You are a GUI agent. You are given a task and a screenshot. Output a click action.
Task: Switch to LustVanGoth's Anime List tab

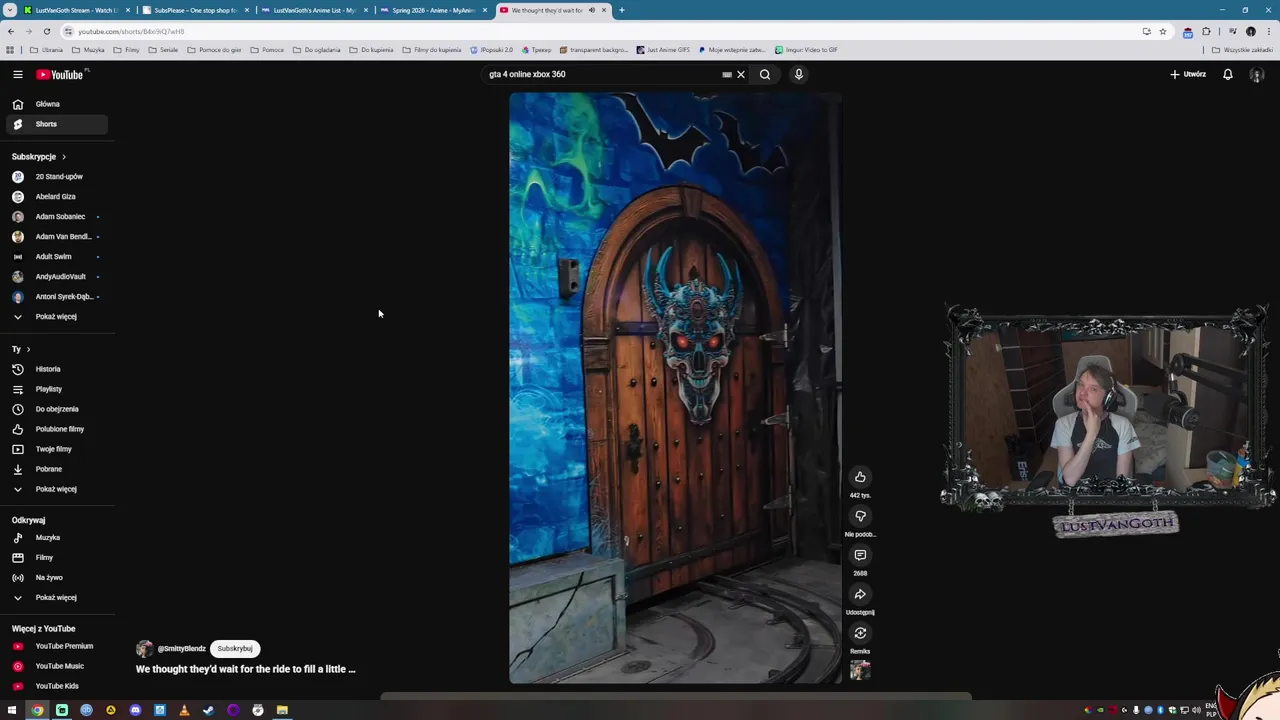click(314, 10)
